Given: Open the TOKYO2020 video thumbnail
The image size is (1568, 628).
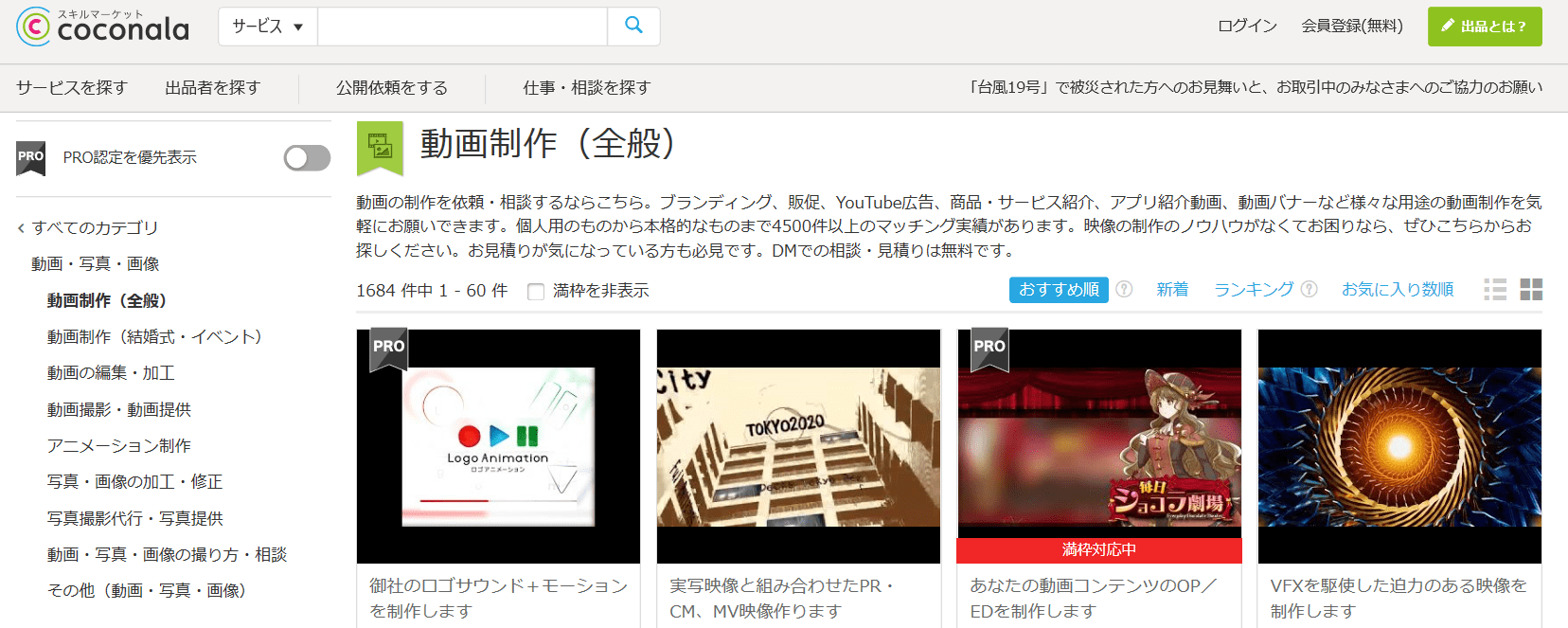Looking at the screenshot, I should 798,447.
